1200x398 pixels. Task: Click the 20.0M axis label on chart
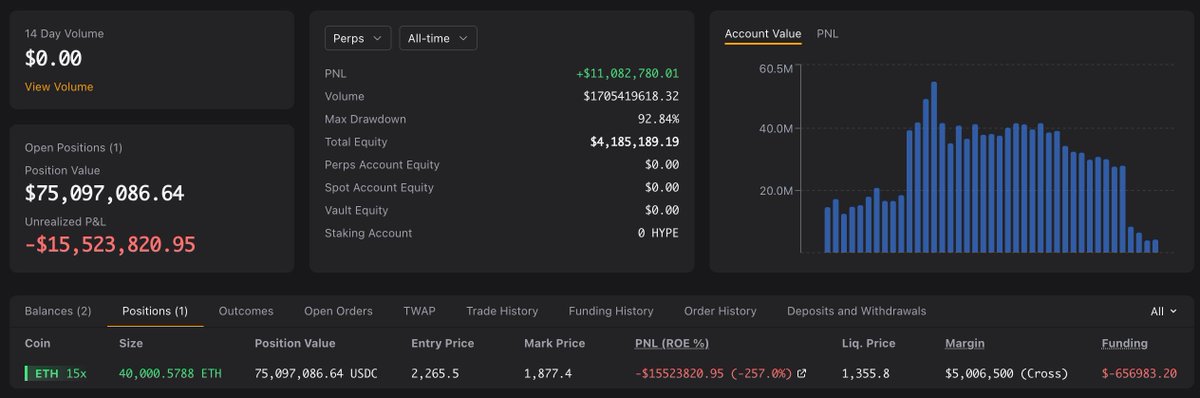coord(776,190)
